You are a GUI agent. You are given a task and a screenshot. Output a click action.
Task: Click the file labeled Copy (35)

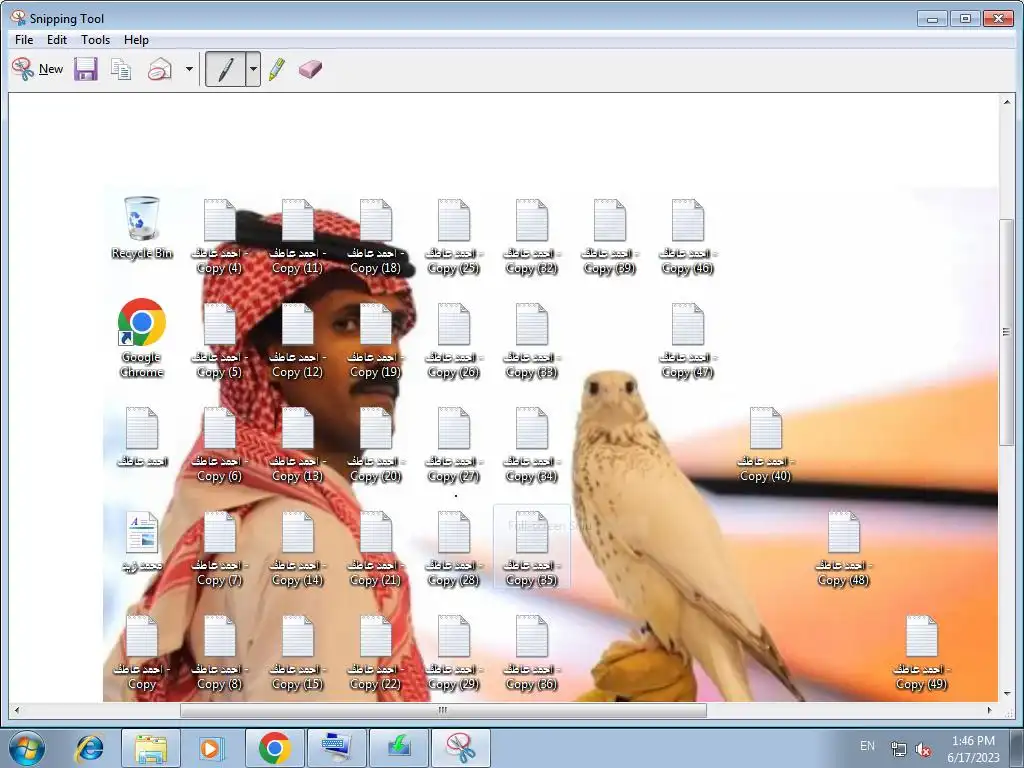click(532, 547)
